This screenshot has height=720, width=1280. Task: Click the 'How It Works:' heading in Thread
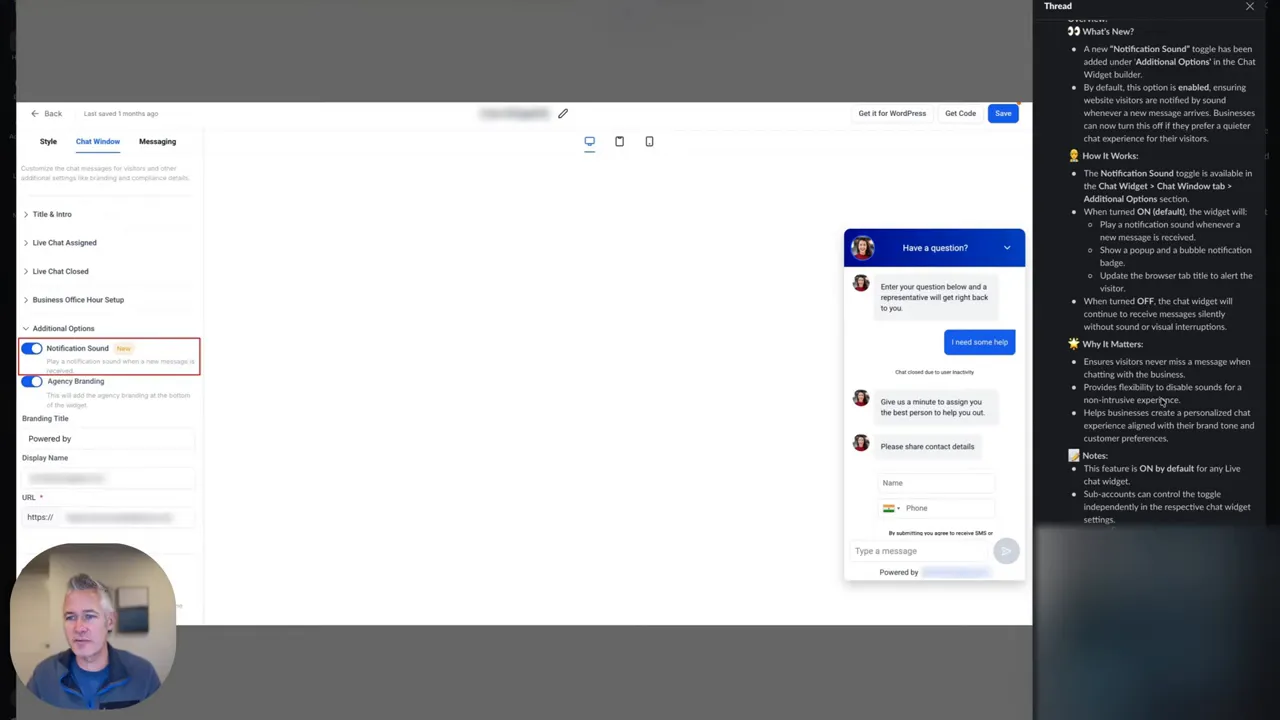(1110, 156)
